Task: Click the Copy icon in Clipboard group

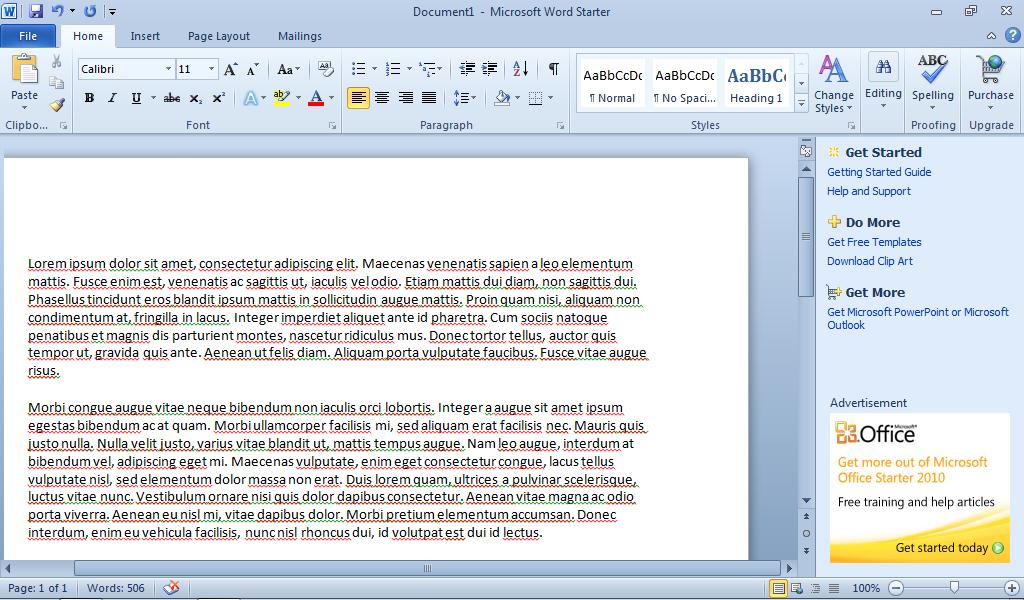Action: tap(57, 83)
